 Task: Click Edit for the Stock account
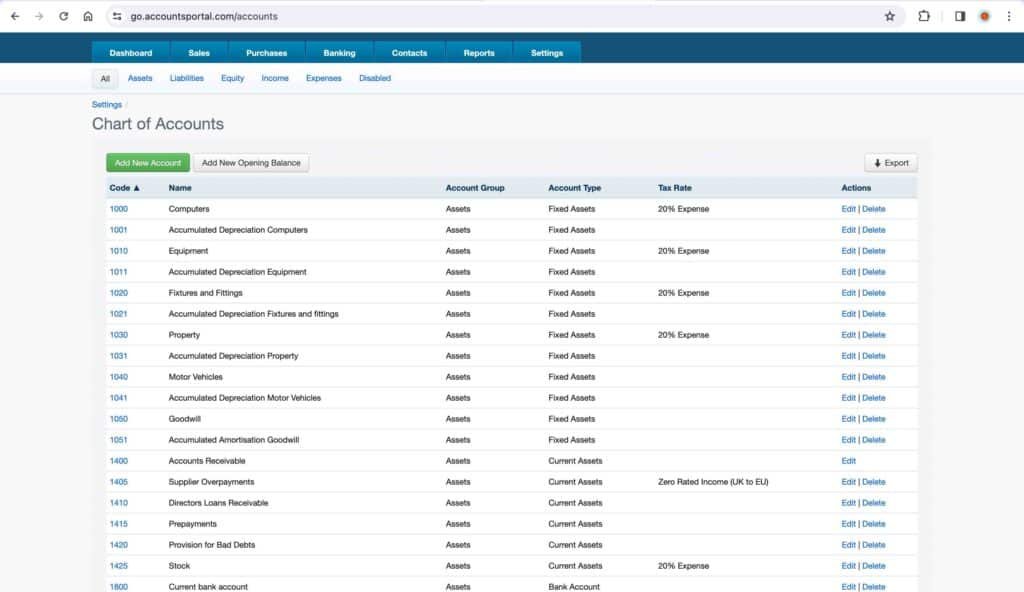pos(847,565)
